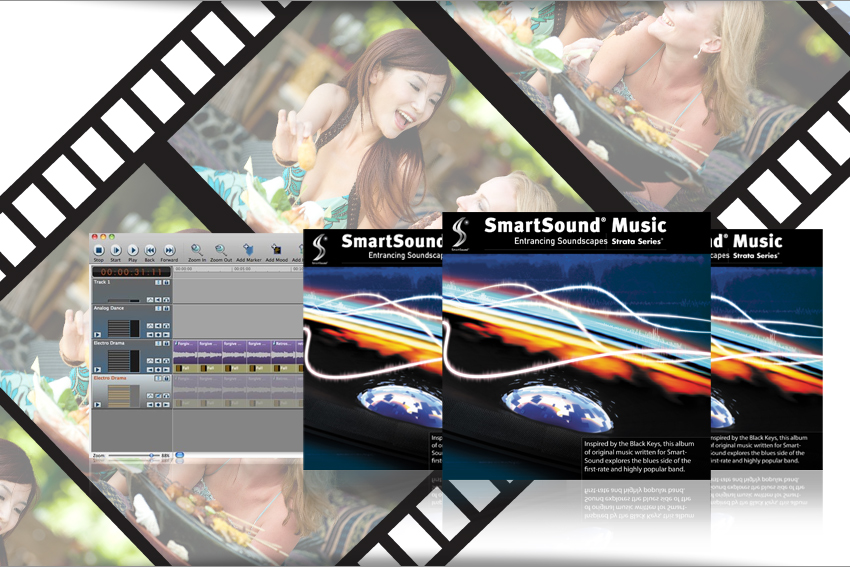Click next variation arrow on Analog Dance
The width and height of the screenshot is (850, 567).
point(166,334)
